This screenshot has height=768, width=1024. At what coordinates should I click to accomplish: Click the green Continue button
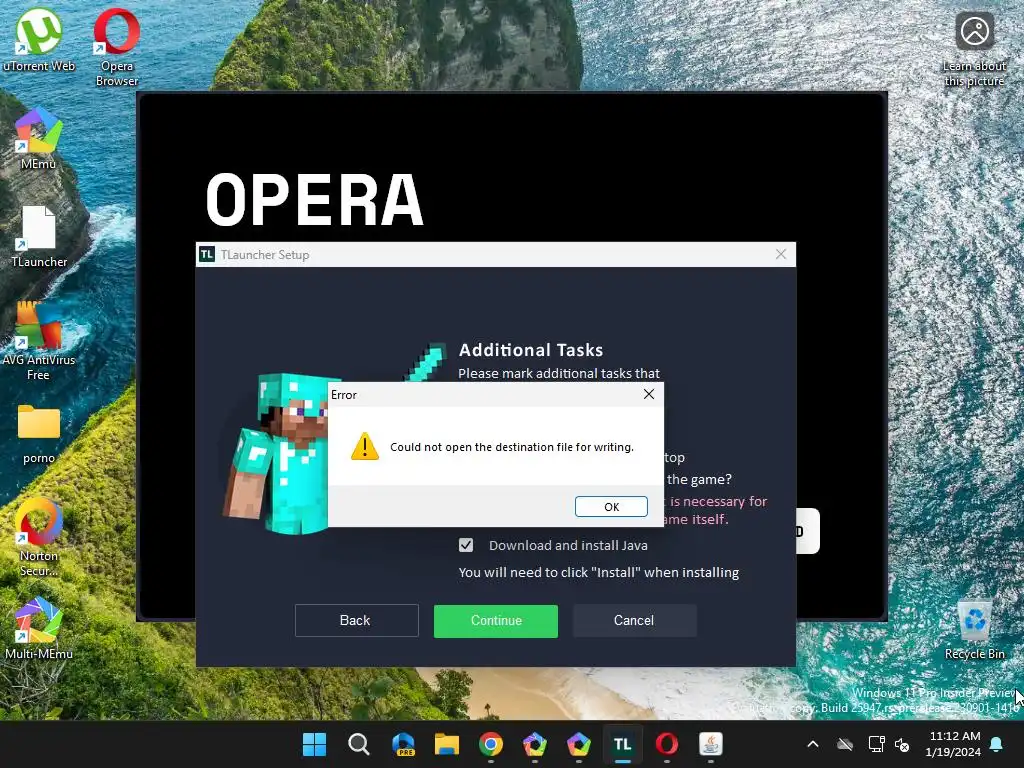pyautogui.click(x=496, y=621)
